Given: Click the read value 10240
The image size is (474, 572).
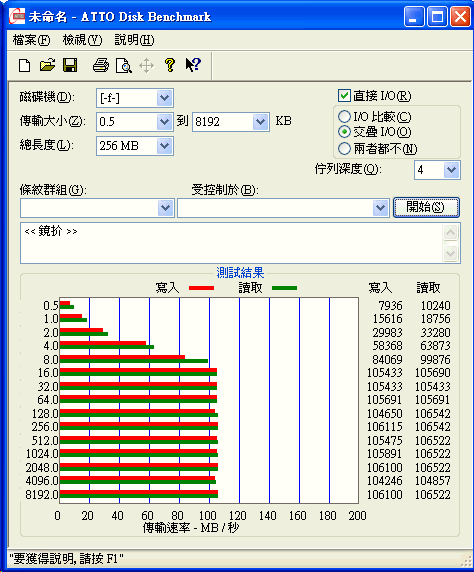Looking at the screenshot, I should pos(436,305).
